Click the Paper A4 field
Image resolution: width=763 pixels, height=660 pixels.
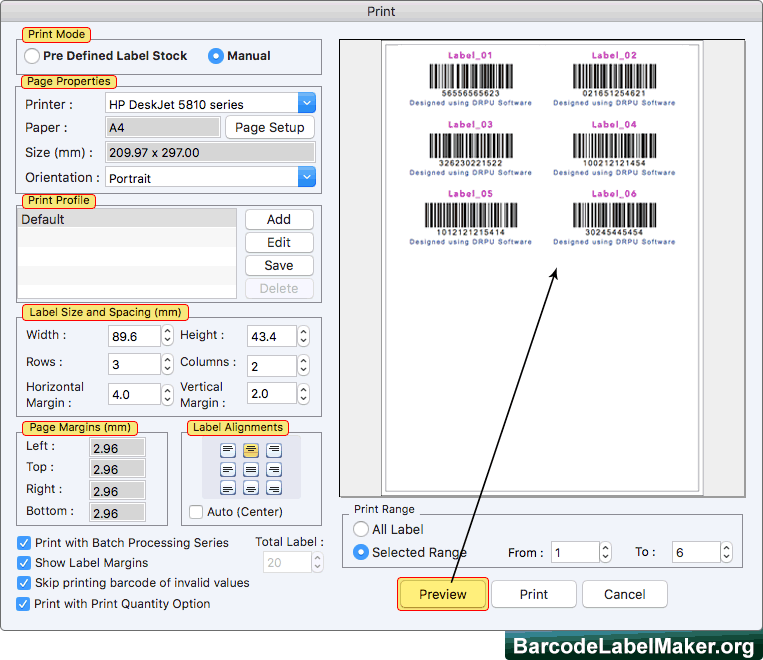click(163, 128)
